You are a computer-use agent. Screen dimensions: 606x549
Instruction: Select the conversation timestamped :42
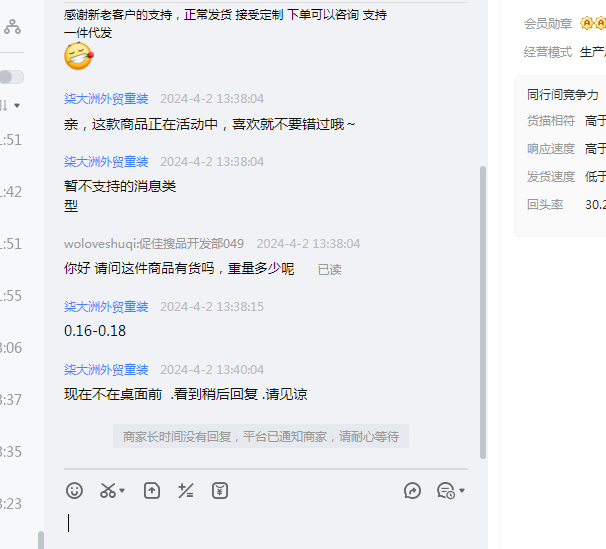tap(11, 192)
